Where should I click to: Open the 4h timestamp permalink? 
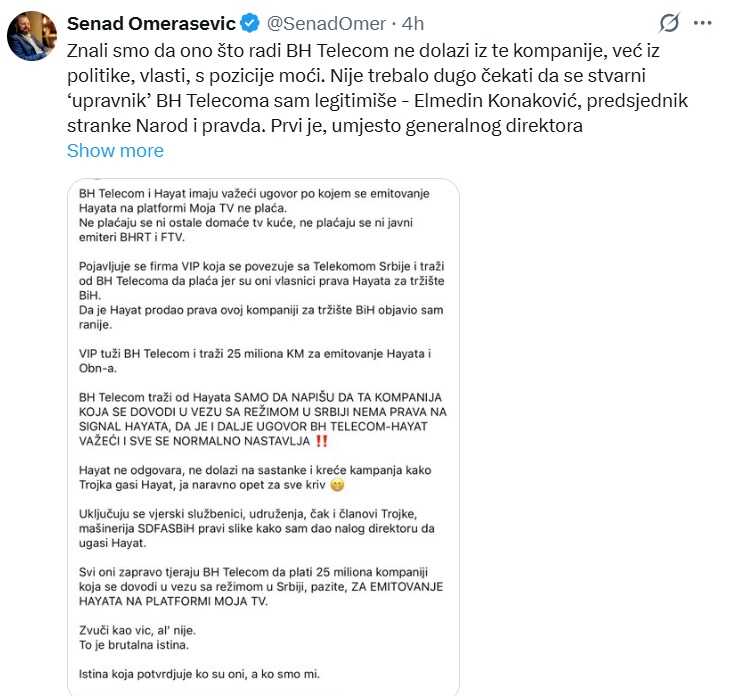(413, 23)
